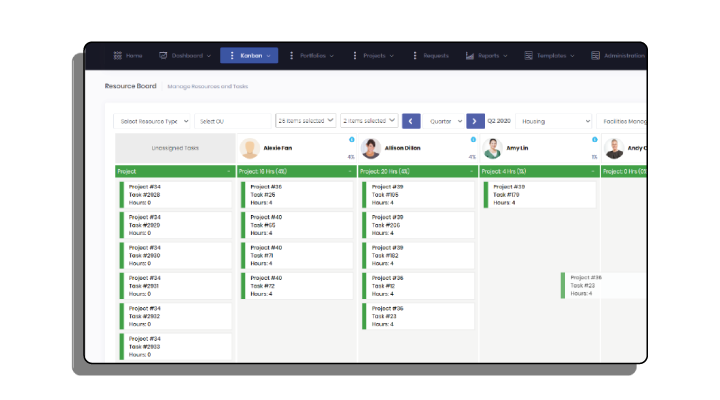Viewport: 720px width, 400px height.
Task: Click the Manage Resources and Tasks subtitle
Action: tap(208, 86)
